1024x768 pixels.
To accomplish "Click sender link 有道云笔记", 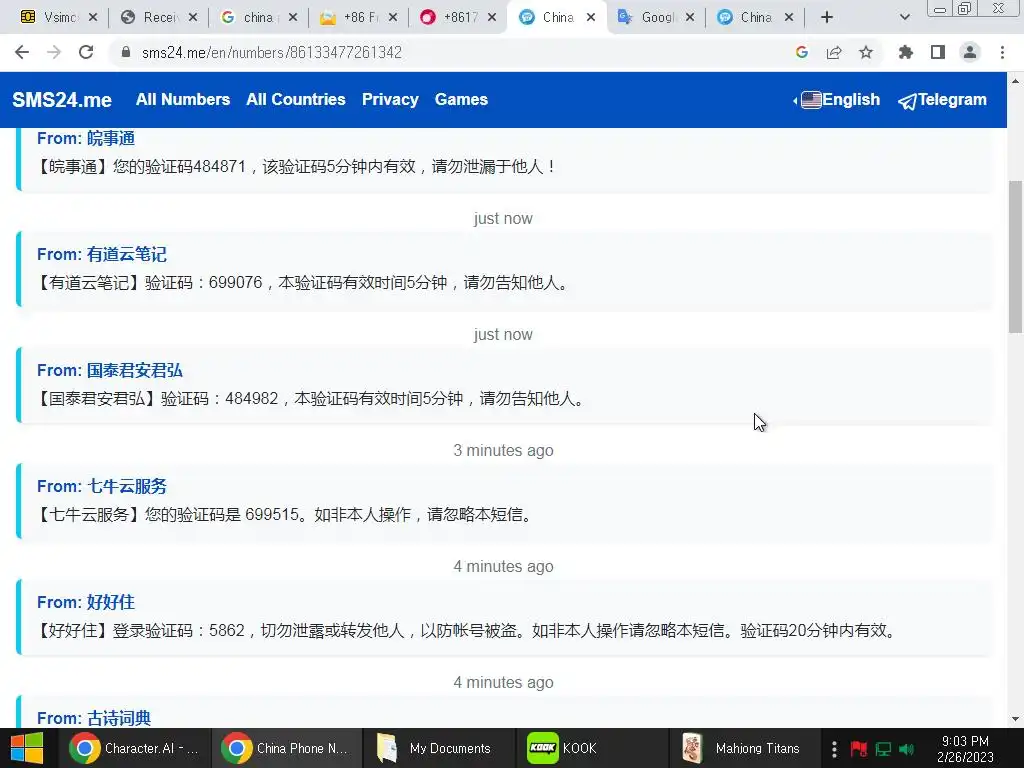I will pos(127,254).
